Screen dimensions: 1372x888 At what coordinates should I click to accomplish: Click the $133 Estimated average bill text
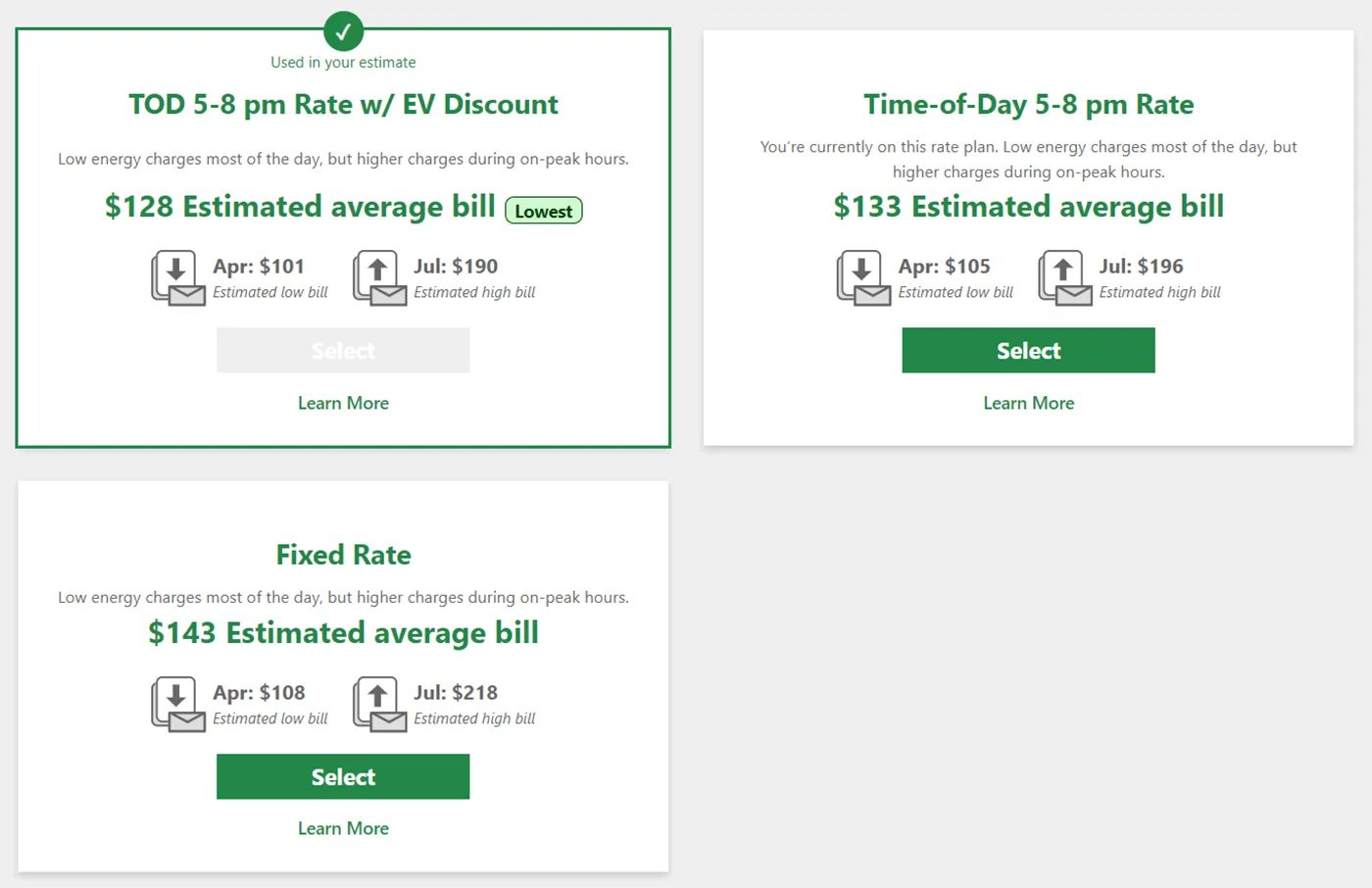pyautogui.click(x=1028, y=207)
